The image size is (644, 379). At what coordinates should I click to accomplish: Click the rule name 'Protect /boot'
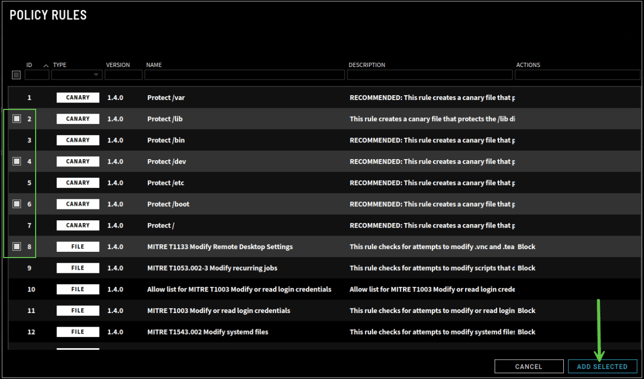(168, 204)
